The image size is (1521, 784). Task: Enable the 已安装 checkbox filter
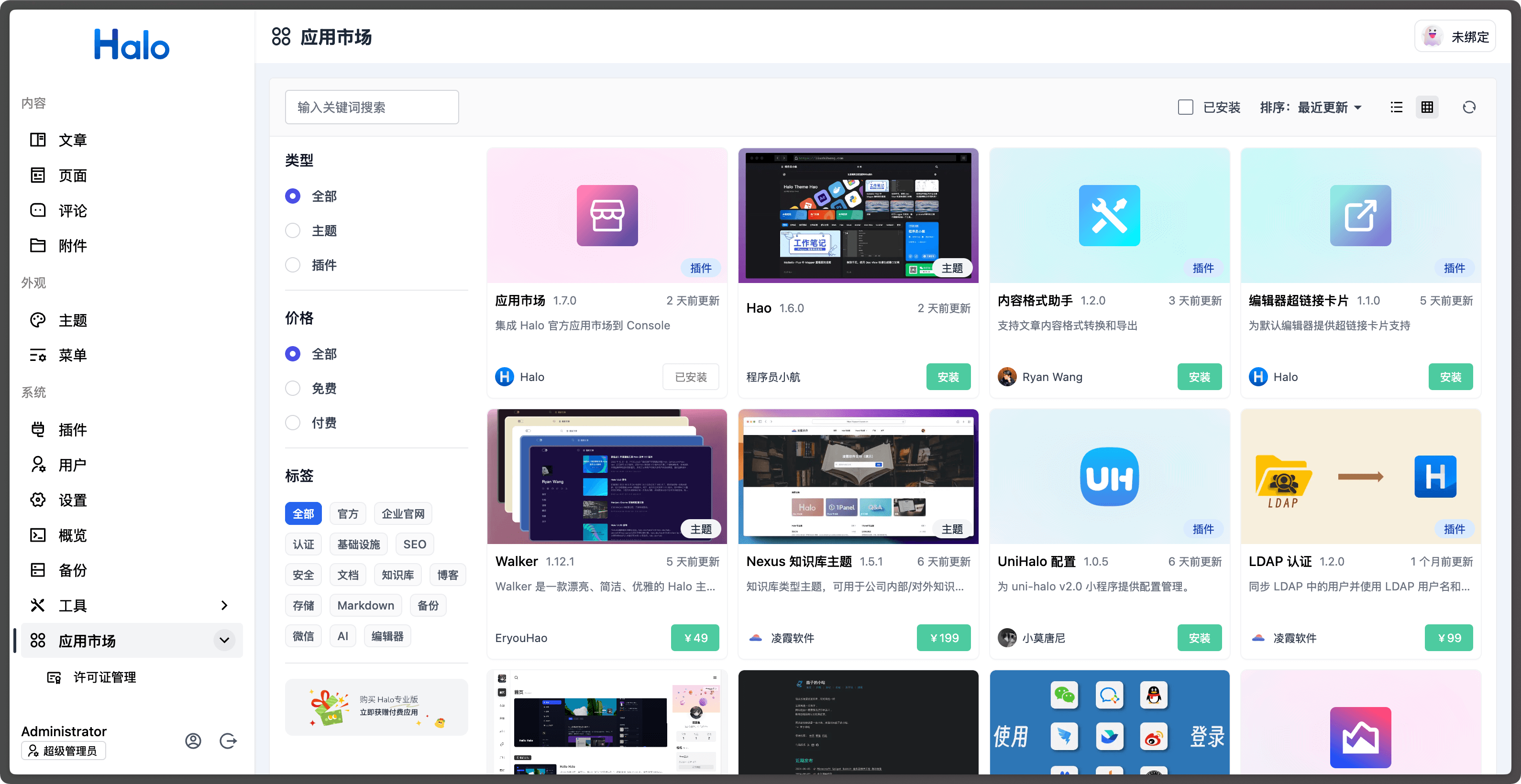click(x=1185, y=108)
